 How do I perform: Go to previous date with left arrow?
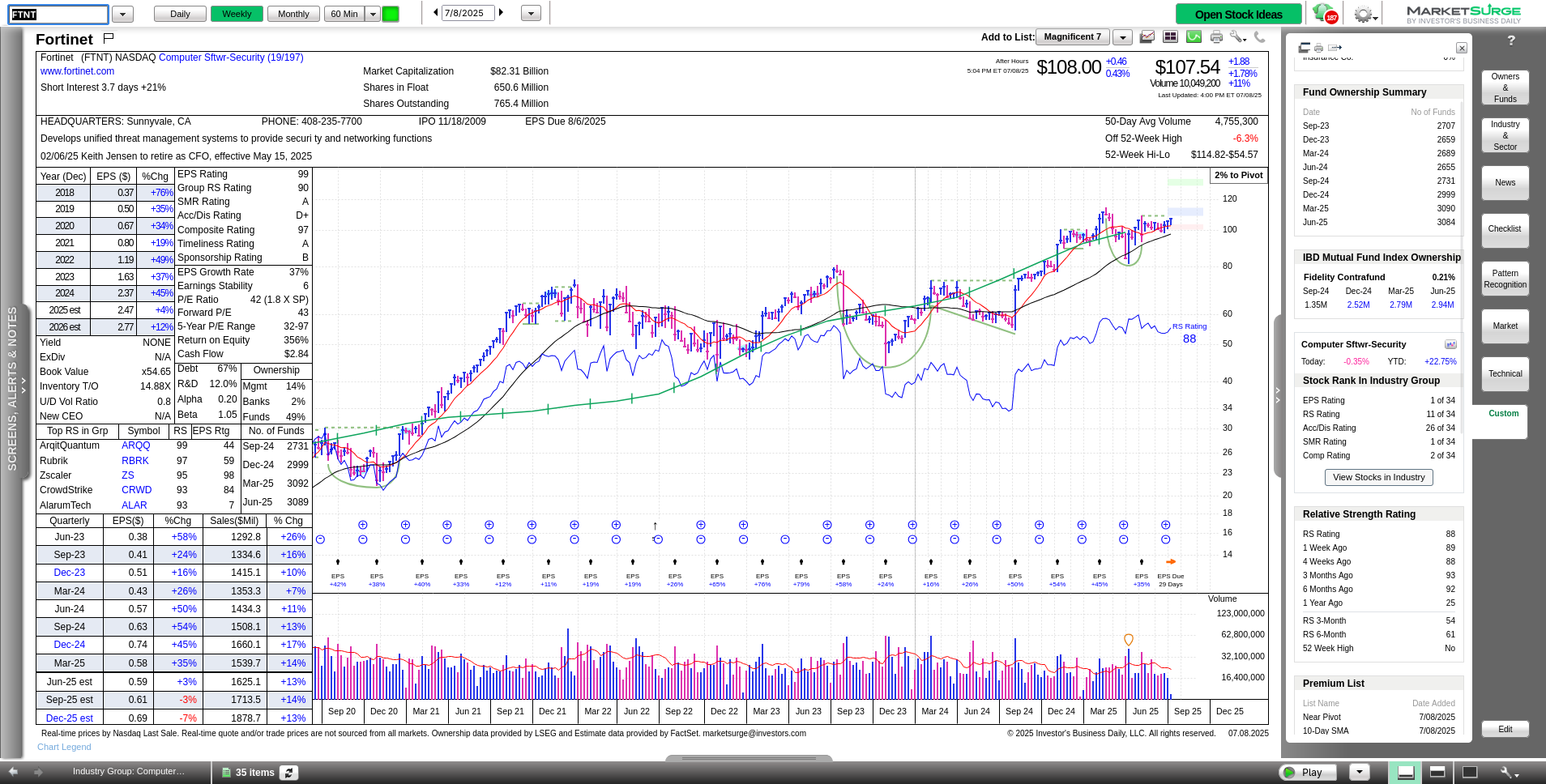point(435,13)
